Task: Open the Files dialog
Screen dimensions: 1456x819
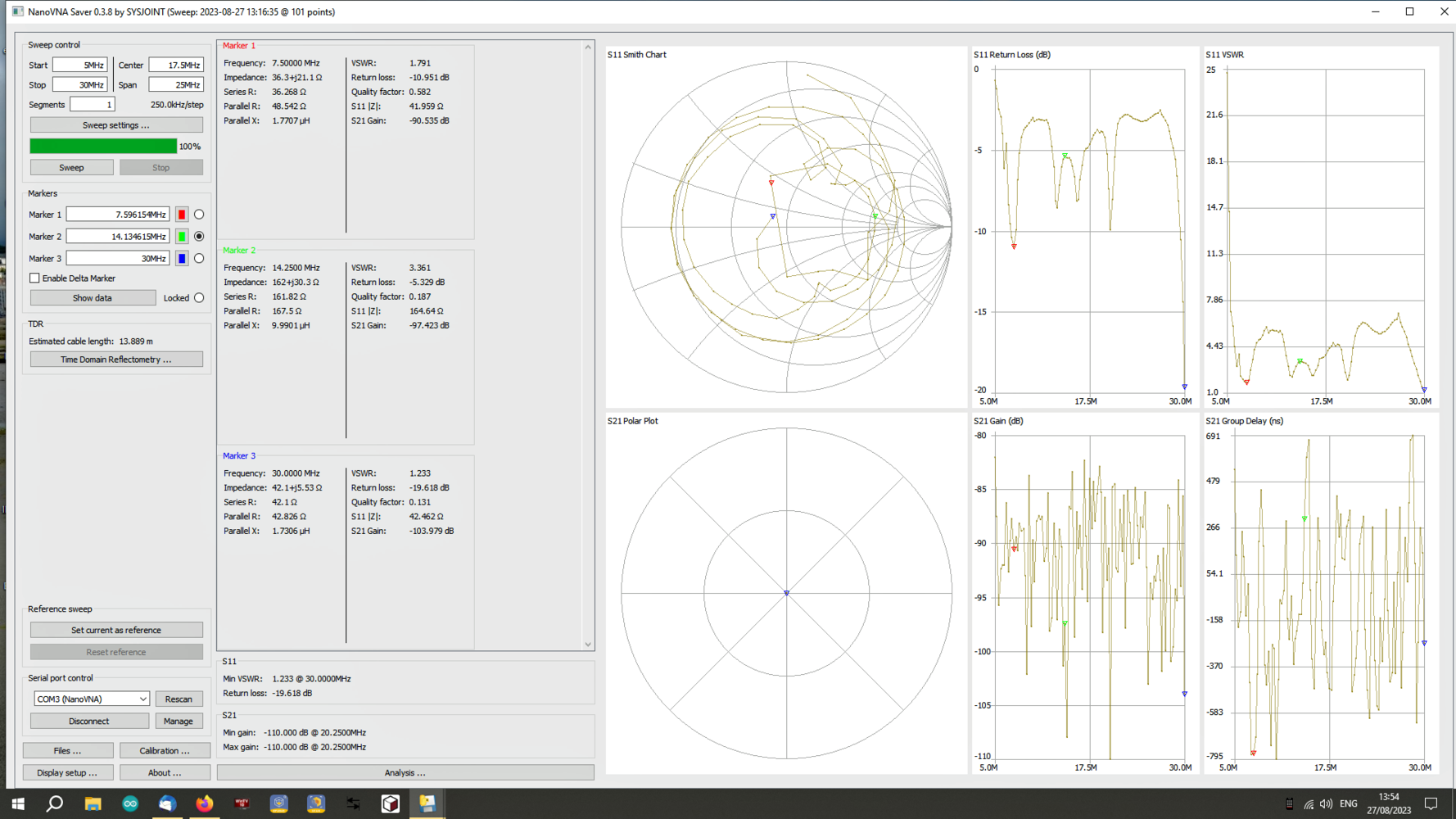Action: click(68, 750)
